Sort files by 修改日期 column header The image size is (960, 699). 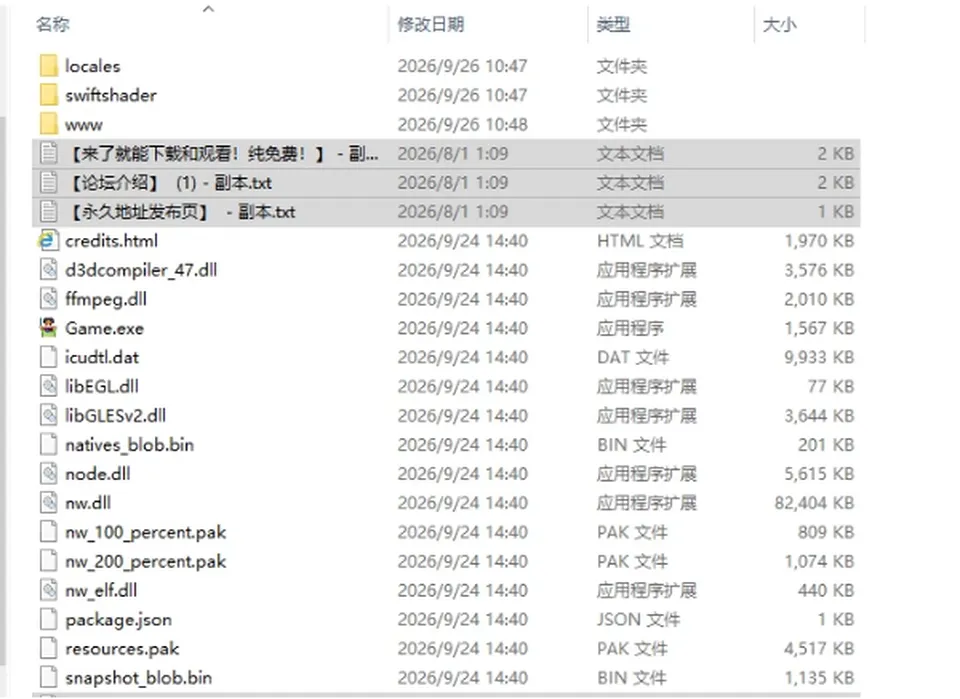pyautogui.click(x=430, y=24)
